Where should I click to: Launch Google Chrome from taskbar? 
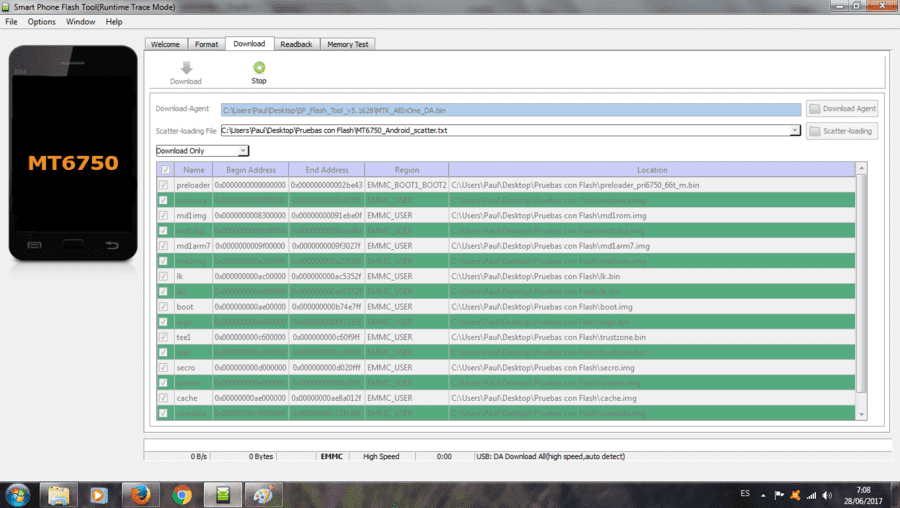coord(182,495)
